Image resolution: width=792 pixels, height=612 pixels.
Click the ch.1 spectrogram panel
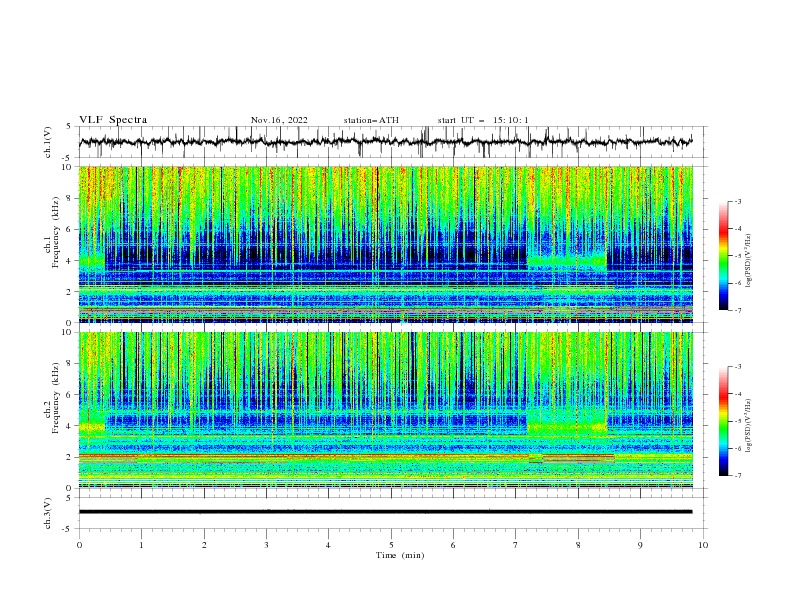point(386,244)
